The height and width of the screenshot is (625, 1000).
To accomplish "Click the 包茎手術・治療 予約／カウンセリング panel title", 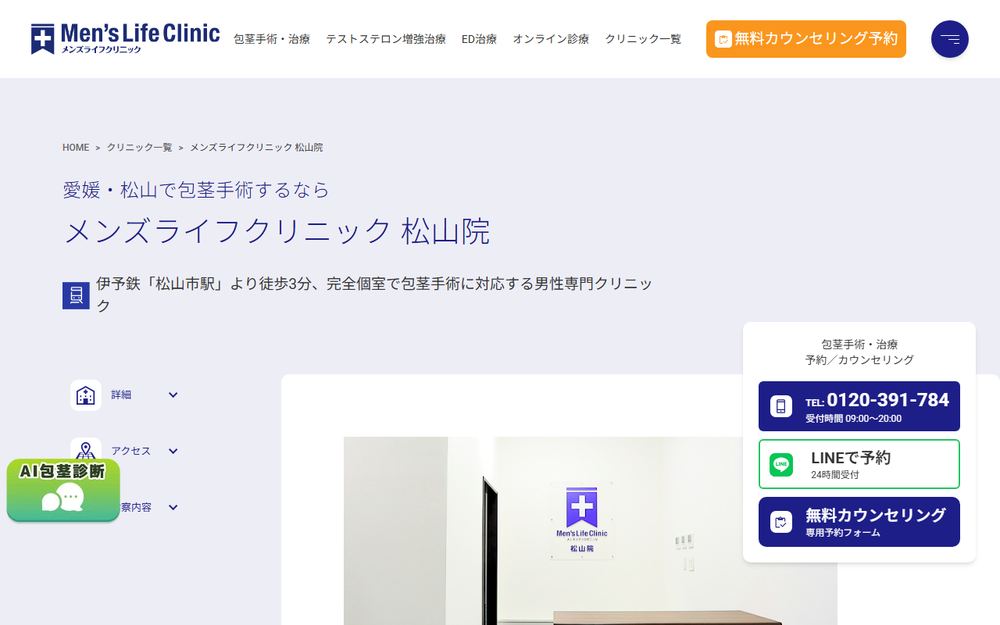I will [x=858, y=352].
